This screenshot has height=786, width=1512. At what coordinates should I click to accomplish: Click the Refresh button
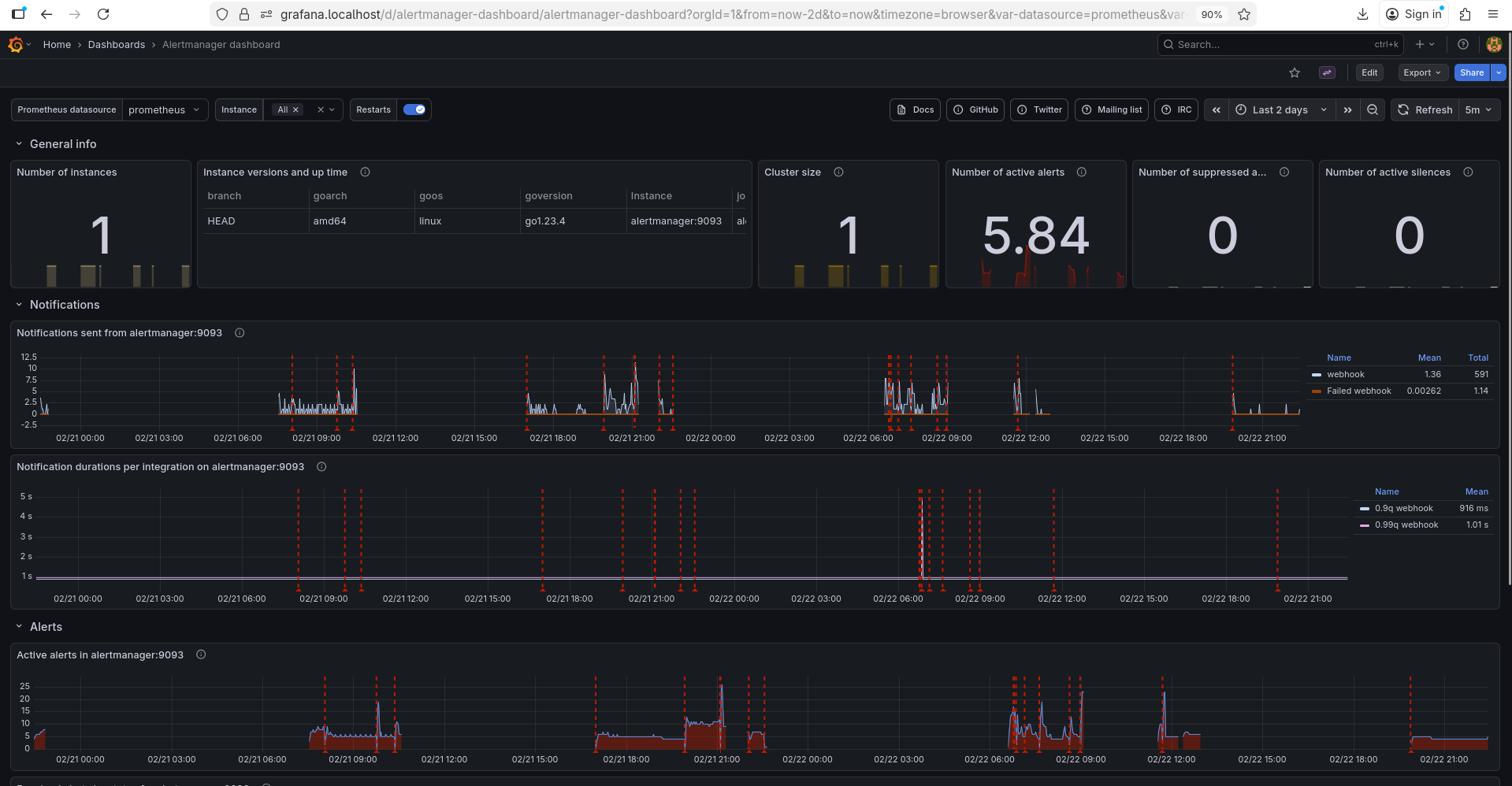pos(1425,110)
